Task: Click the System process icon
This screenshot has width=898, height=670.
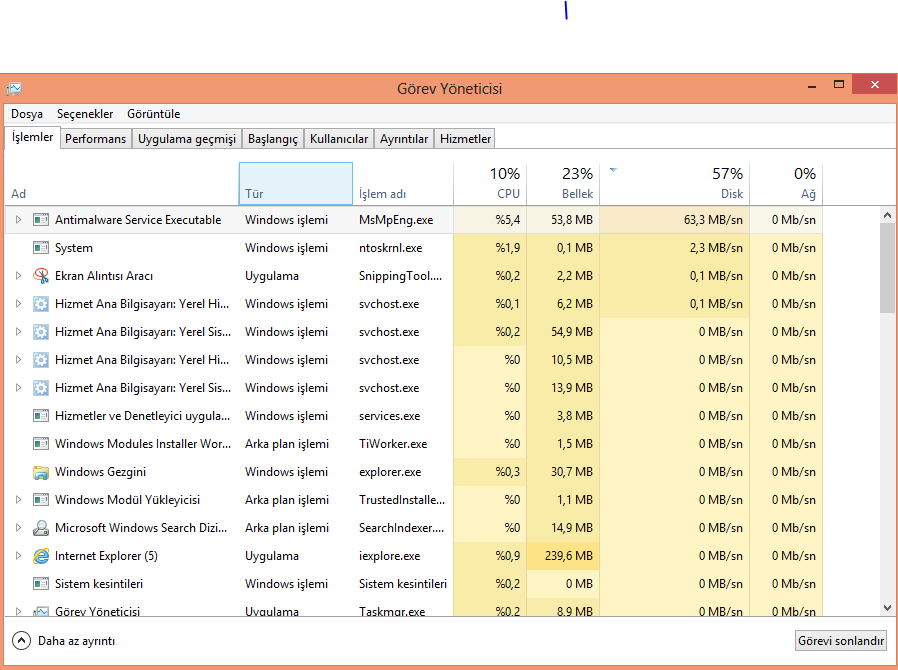Action: (x=41, y=248)
